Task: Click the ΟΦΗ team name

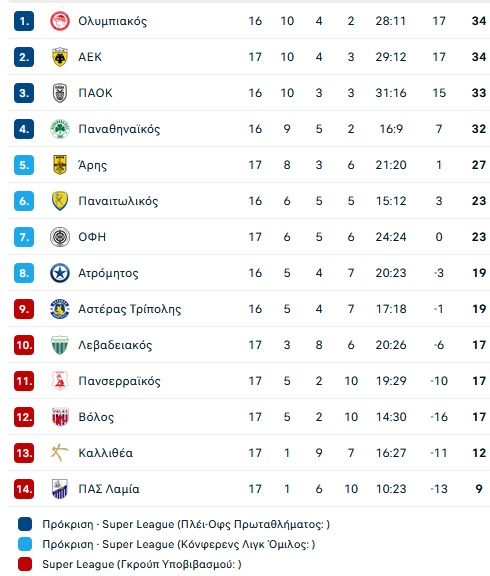Action: click(92, 237)
